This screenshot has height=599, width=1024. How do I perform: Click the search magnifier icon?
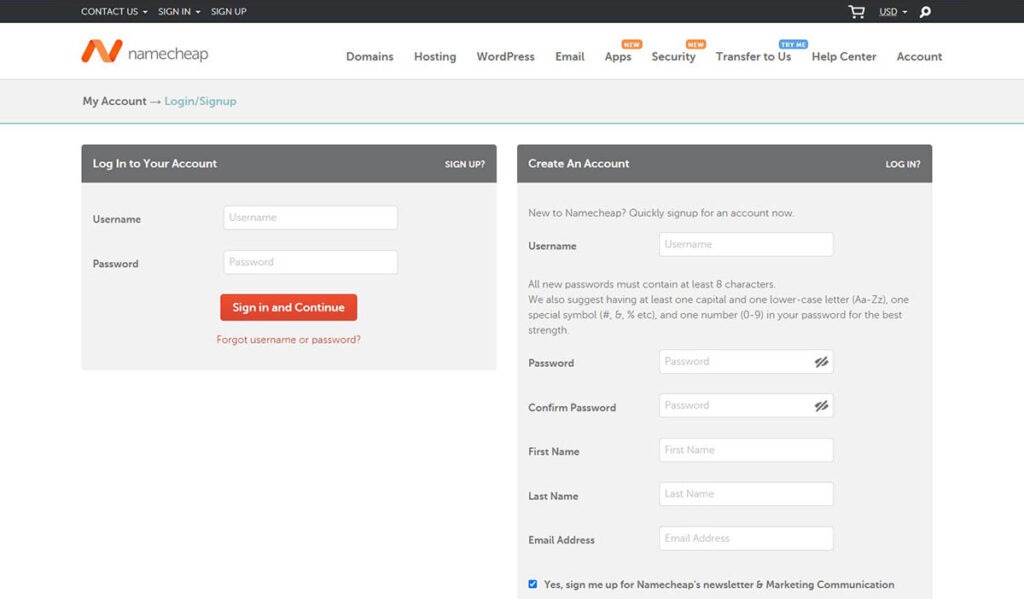tap(925, 12)
